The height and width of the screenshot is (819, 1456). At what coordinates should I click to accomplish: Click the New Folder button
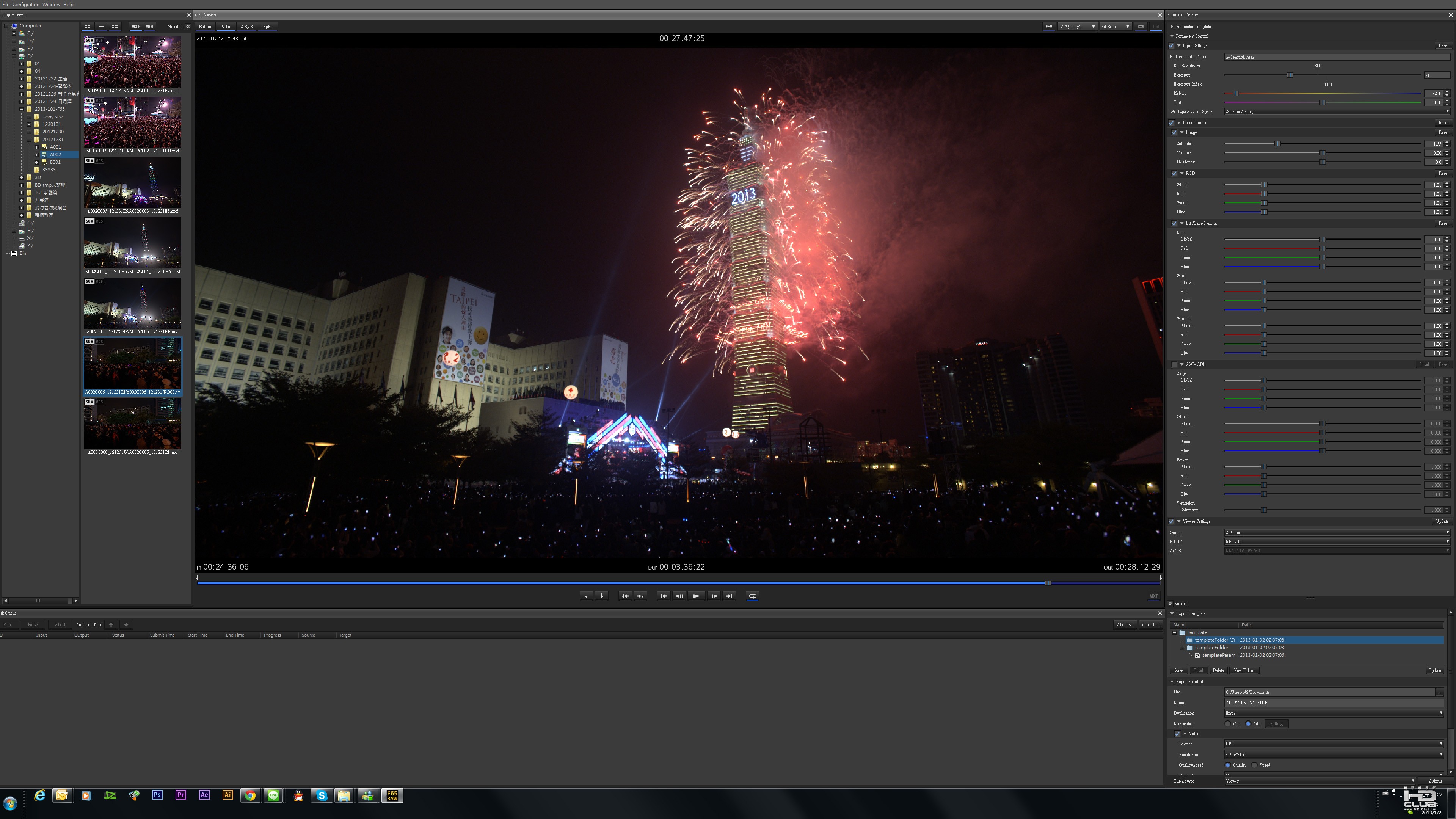1244,670
